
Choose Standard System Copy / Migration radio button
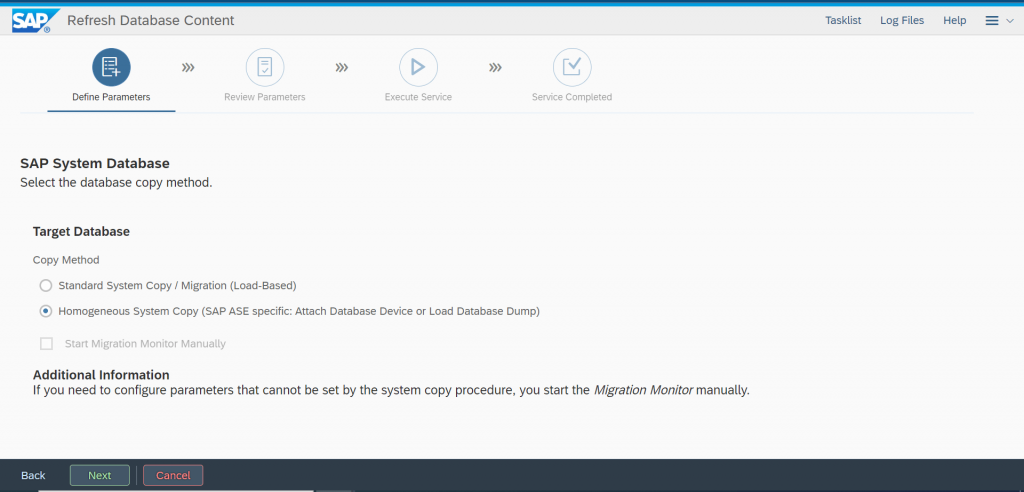[x=46, y=286]
